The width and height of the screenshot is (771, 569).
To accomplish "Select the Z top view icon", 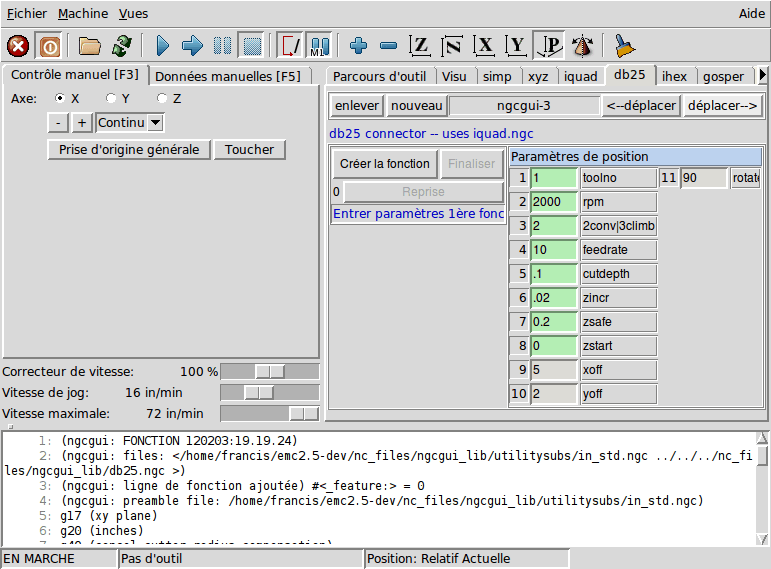I will (x=421, y=46).
